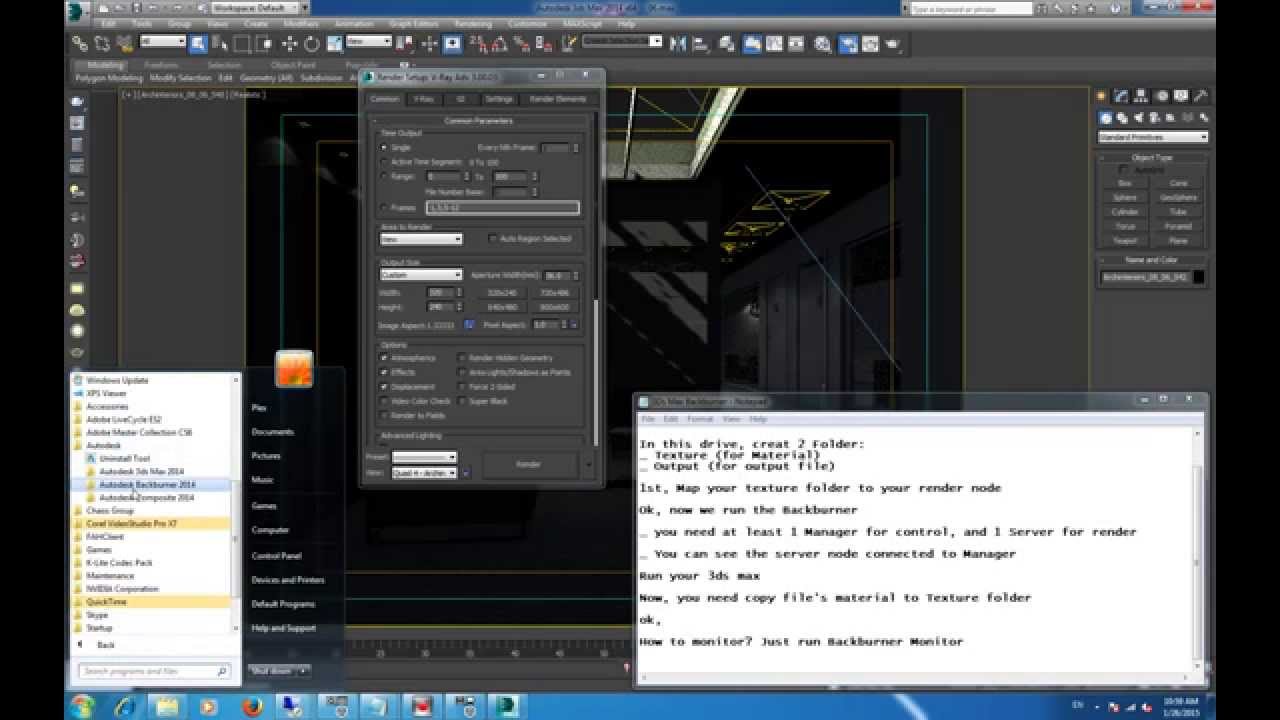Open the View dropdown in Render Setup
The height and width of the screenshot is (720, 1280).
[x=424, y=472]
